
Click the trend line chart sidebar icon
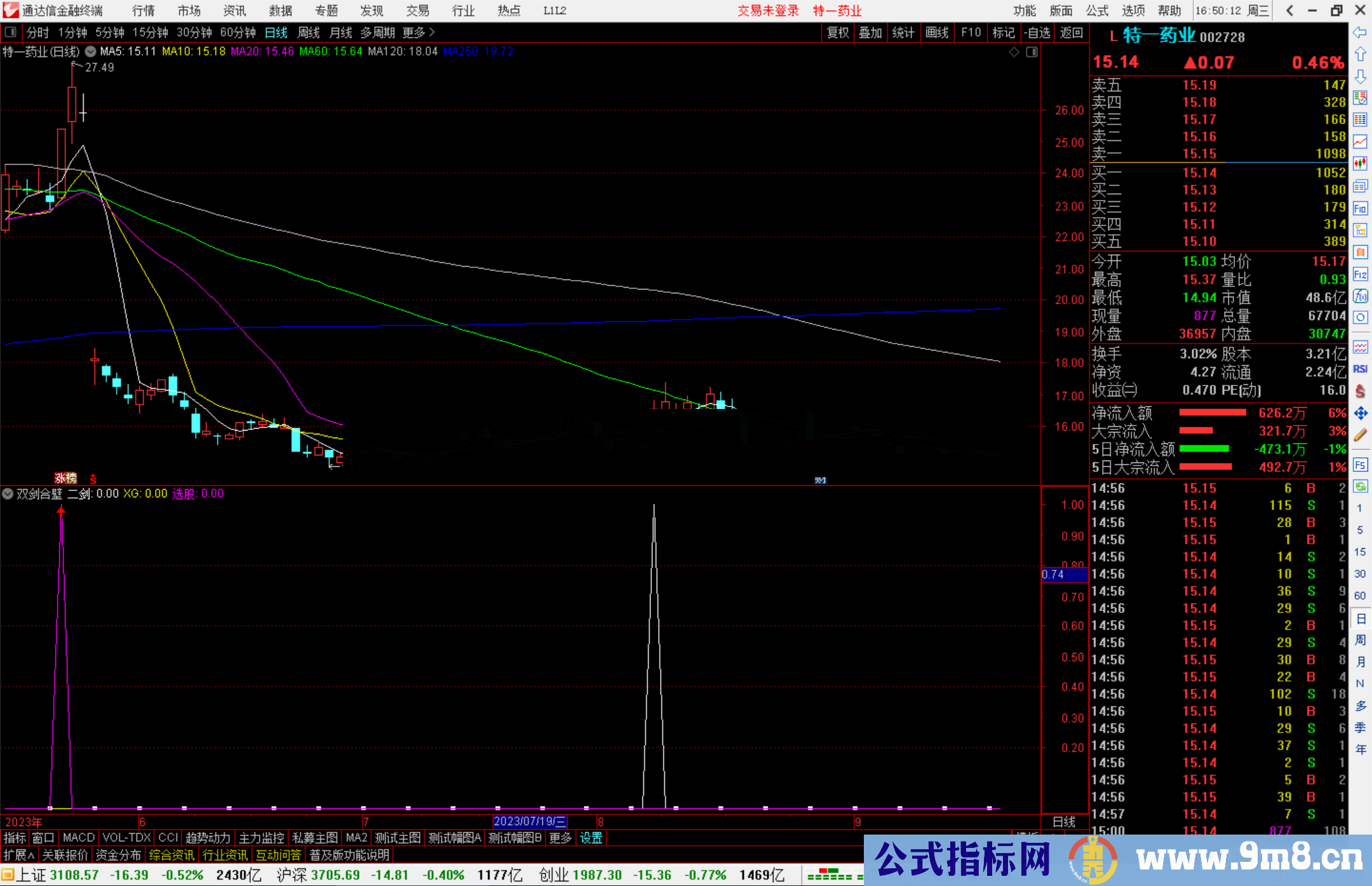coord(1360,142)
